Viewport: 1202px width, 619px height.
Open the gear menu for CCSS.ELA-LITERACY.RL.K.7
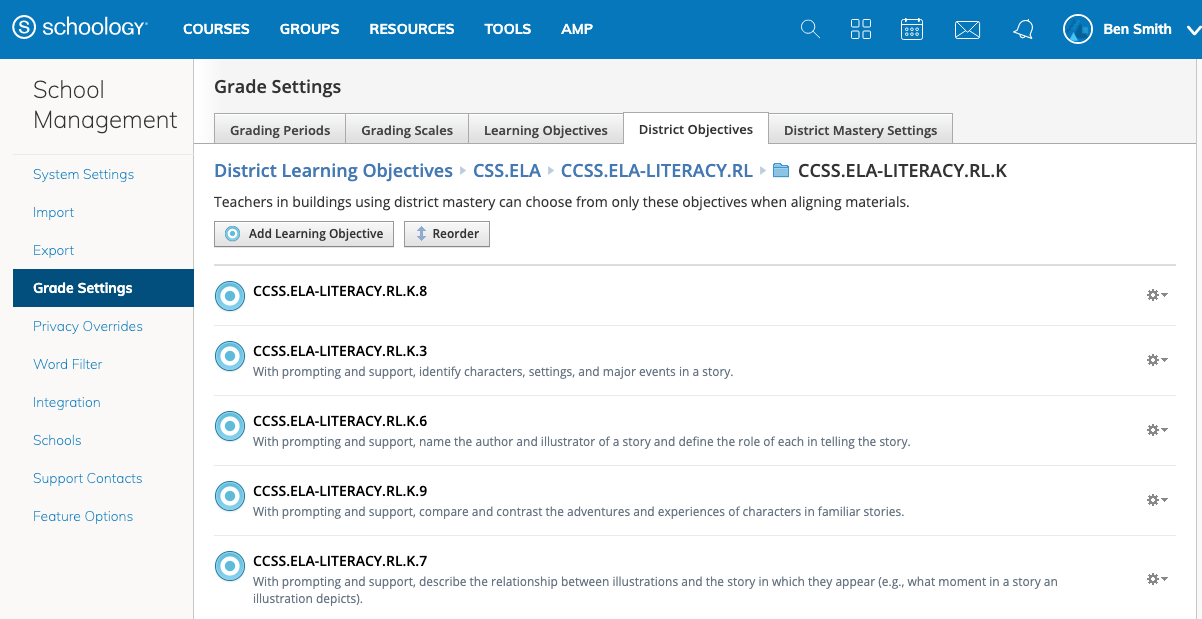(x=1156, y=579)
